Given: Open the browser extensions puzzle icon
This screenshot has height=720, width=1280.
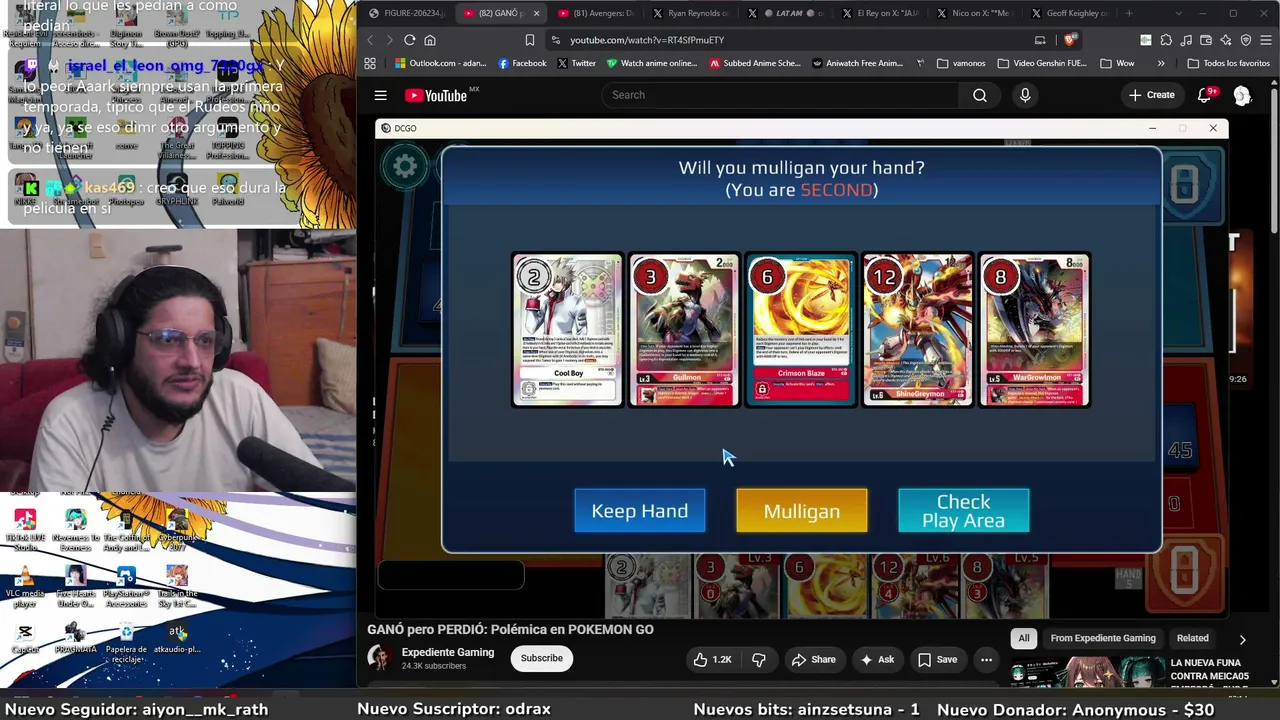Looking at the screenshot, I should click(1166, 40).
